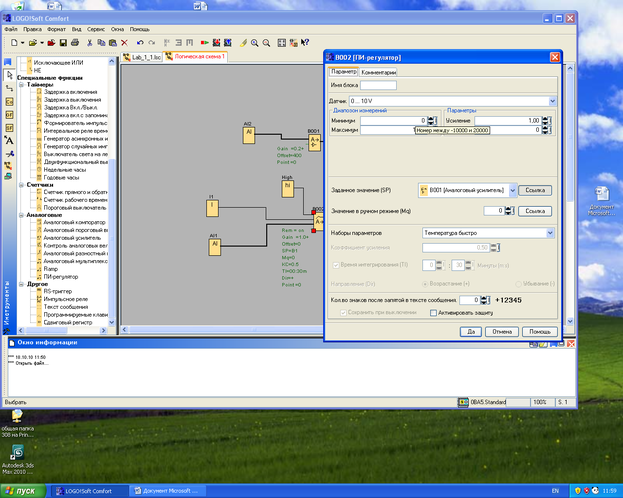Click 'Ссылка' button next to manual mode value
This screenshot has height=498, width=623.
[x=535, y=211]
